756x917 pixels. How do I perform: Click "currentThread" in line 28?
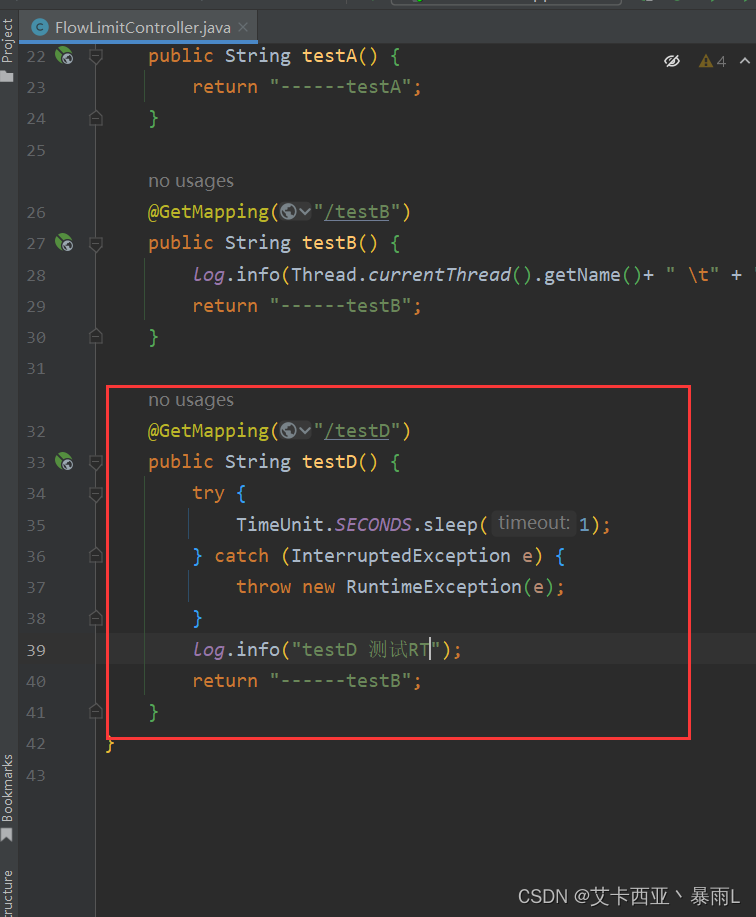[440, 274]
